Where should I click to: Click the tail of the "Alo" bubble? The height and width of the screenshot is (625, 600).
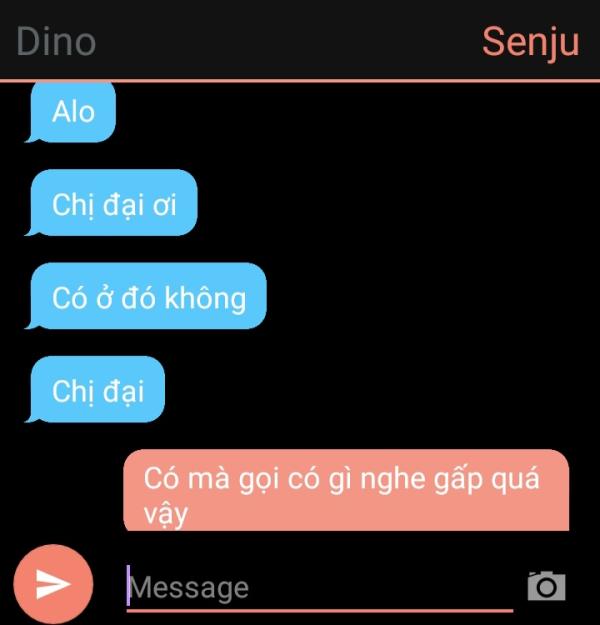click(x=32, y=138)
